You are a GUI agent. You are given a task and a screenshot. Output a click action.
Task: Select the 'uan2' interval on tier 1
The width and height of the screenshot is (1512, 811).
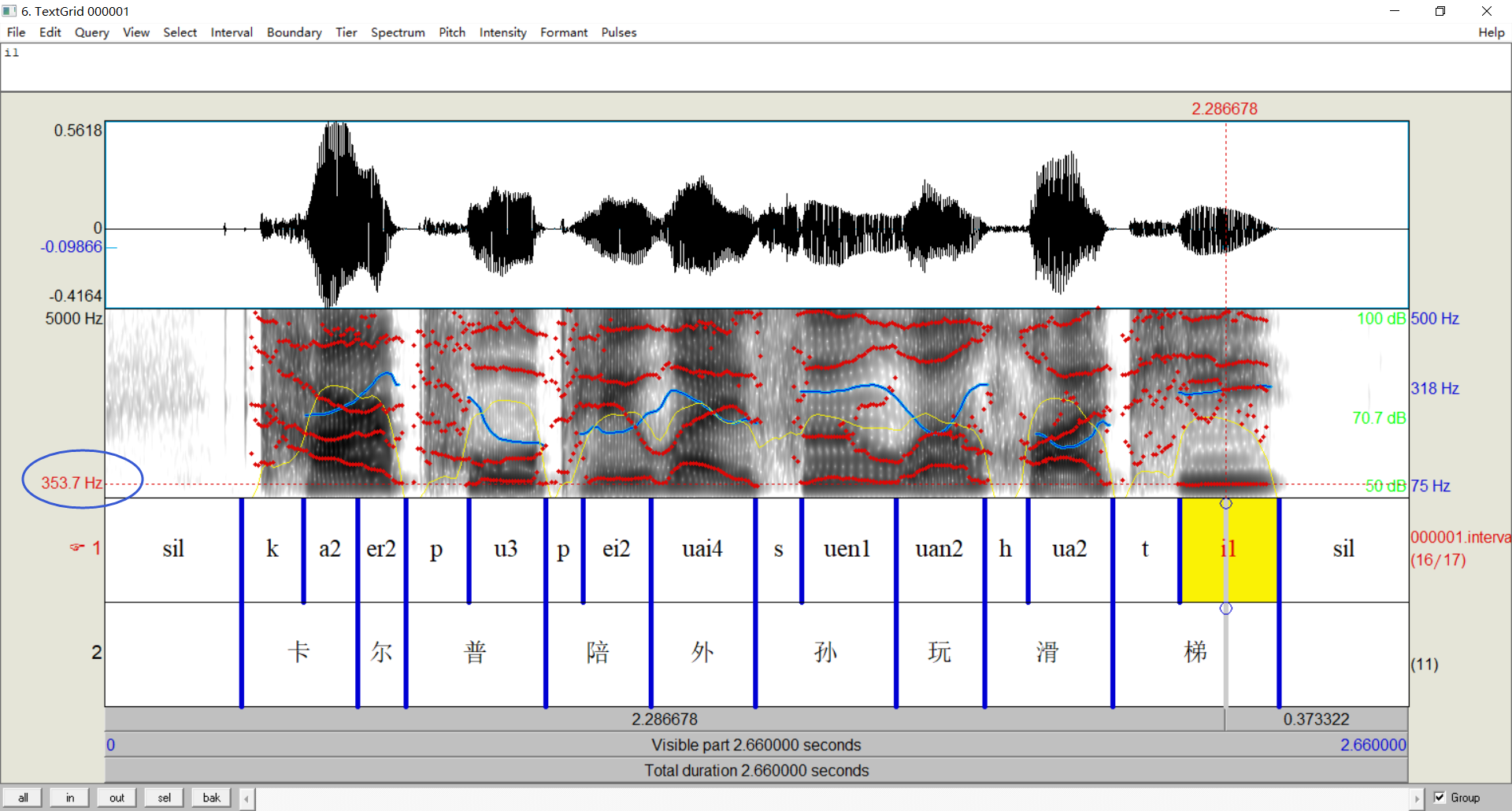pyautogui.click(x=939, y=549)
